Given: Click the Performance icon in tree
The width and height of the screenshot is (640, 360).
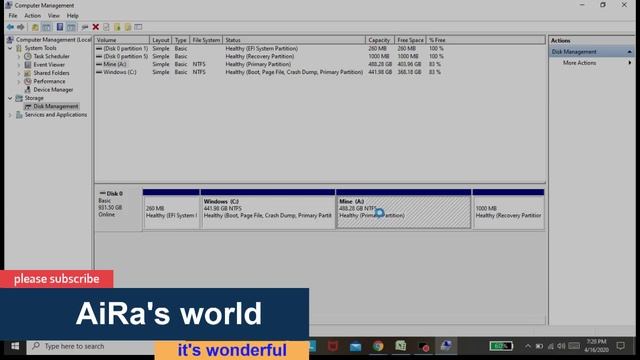Looking at the screenshot, I should pos(28,81).
